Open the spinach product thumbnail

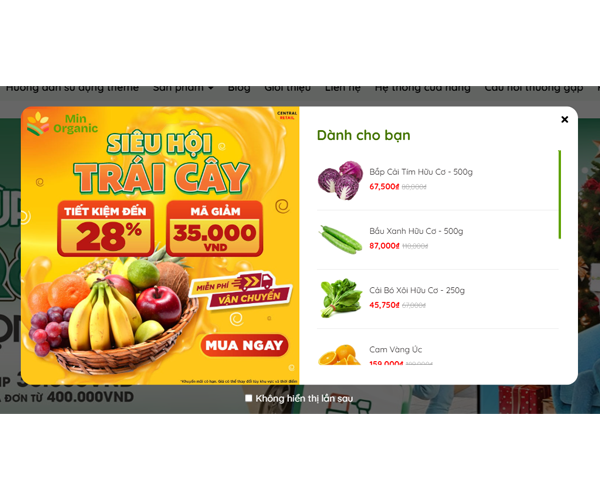341,298
